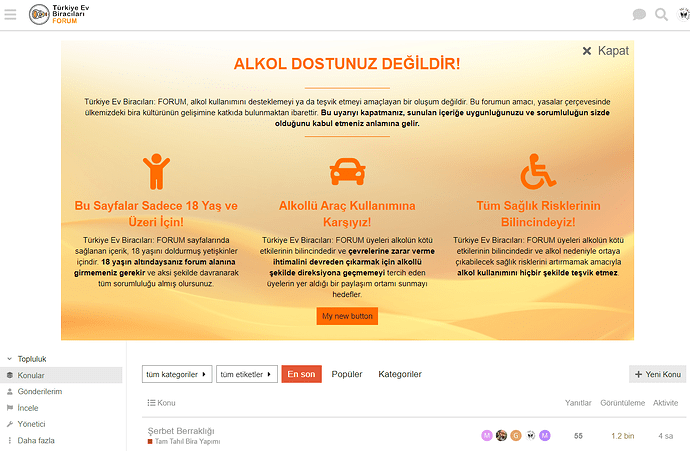Click the Tüm Sağlık Risklerinin Bilincindeyiz! heading
Viewport: 690px width, 451px height.
coord(538,214)
